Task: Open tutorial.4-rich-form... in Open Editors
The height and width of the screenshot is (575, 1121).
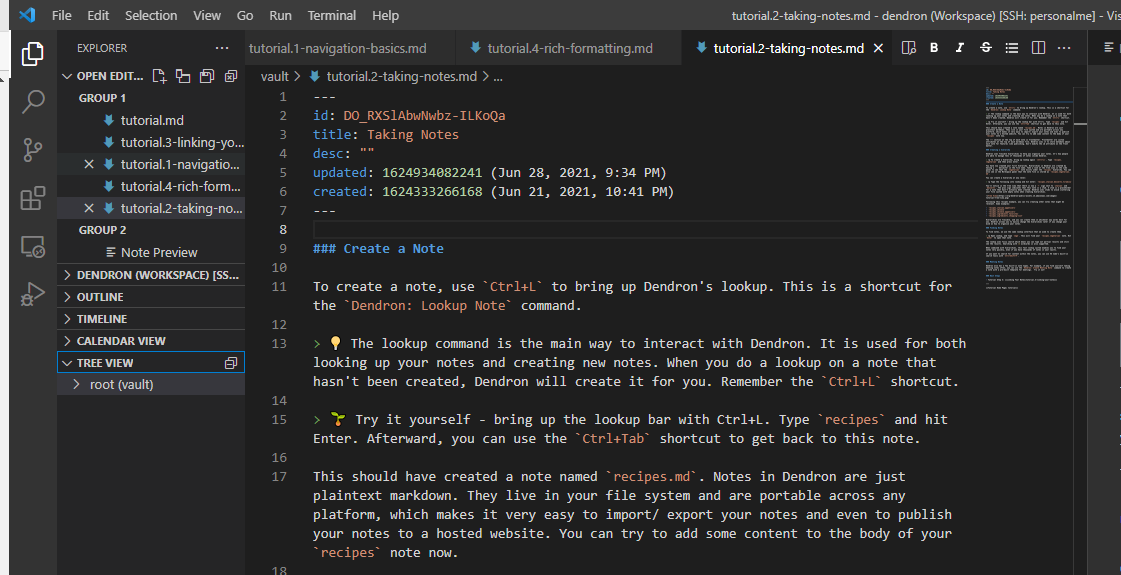Action: click(x=151, y=187)
